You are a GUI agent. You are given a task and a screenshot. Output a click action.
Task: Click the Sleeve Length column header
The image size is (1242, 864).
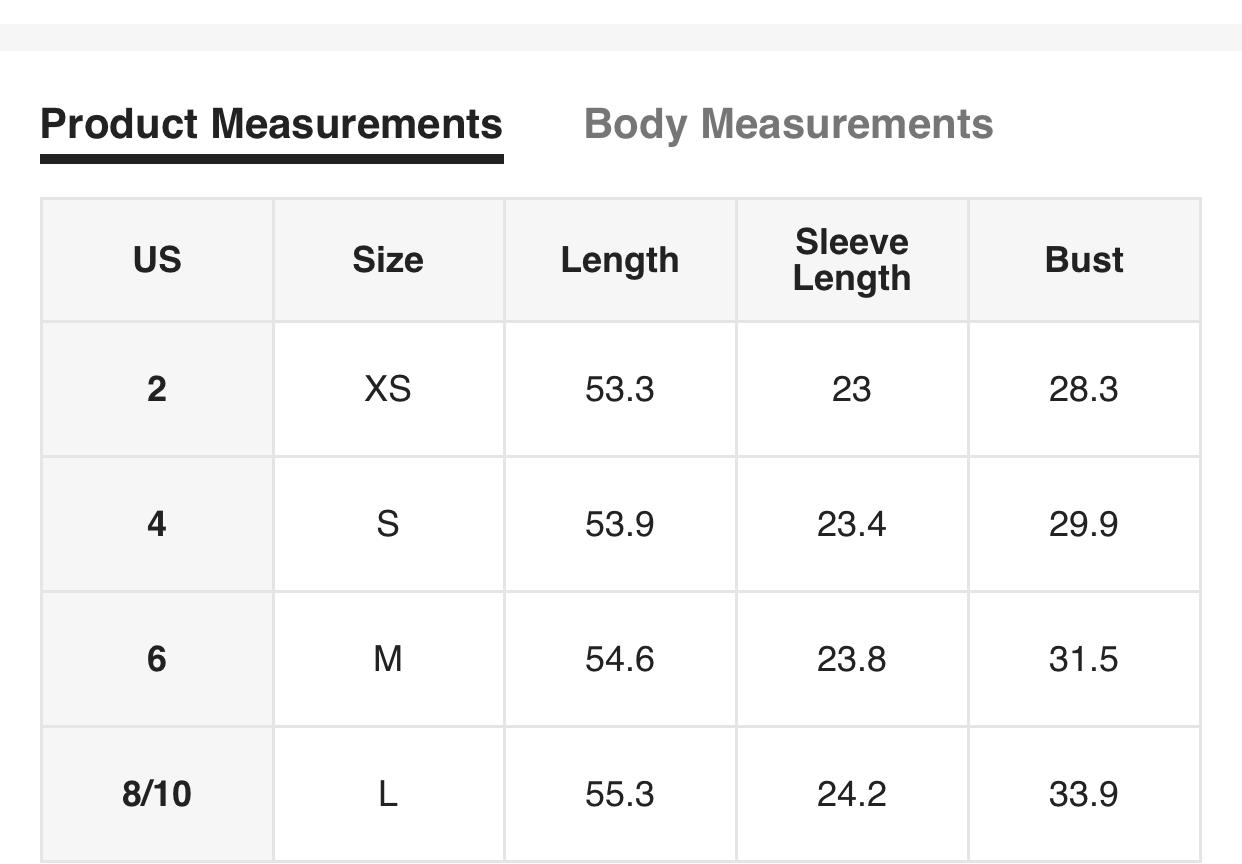pos(852,260)
